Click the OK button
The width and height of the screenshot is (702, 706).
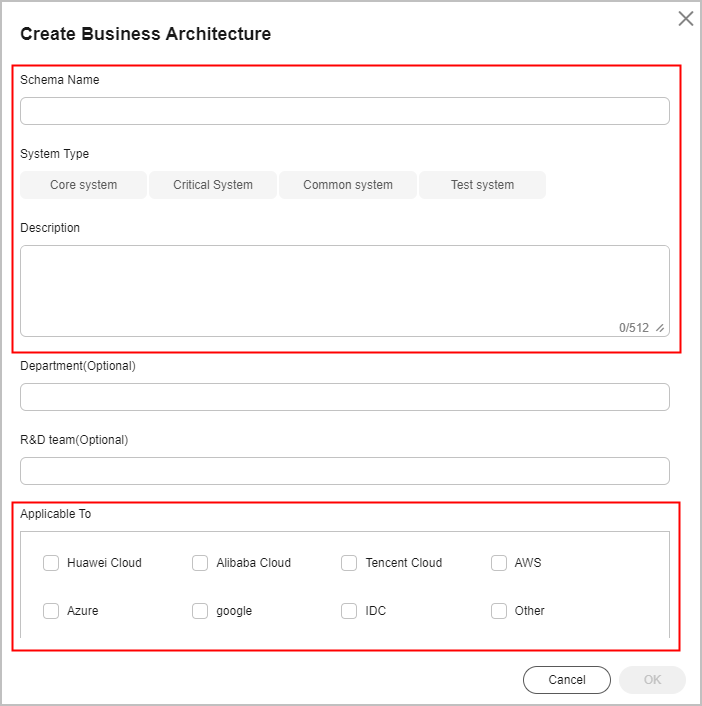coord(652,680)
